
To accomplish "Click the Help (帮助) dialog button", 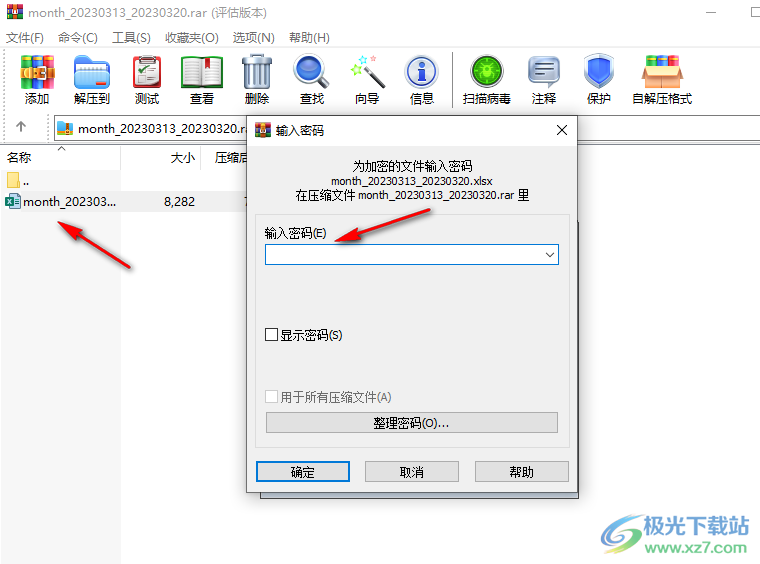I will click(x=522, y=471).
